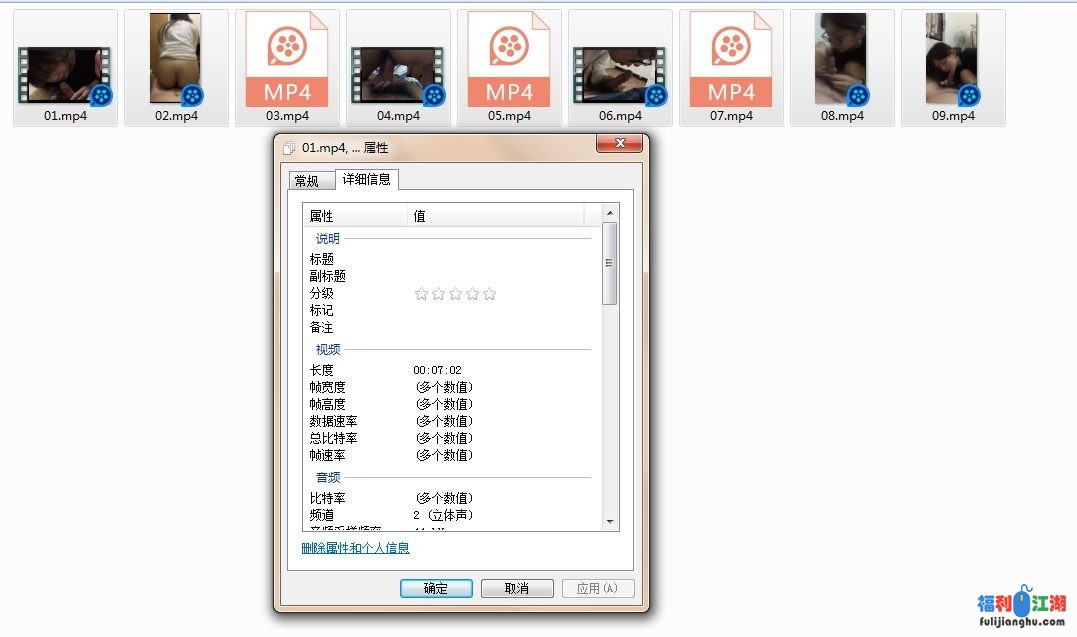Open the 删除属性和个人信息 link
The height and width of the screenshot is (637, 1077).
click(355, 548)
